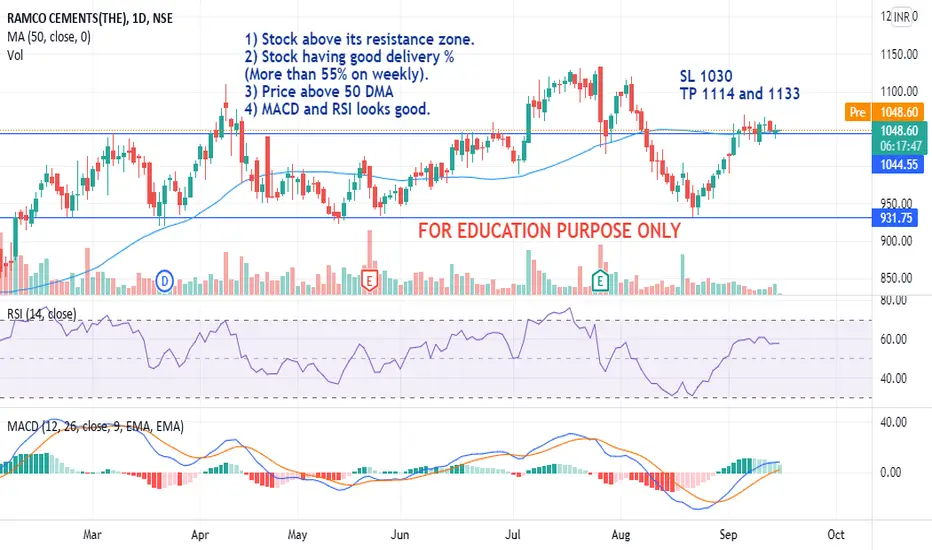Click the dividend D marker icon
This screenshot has width=932, height=550.
pos(165,281)
